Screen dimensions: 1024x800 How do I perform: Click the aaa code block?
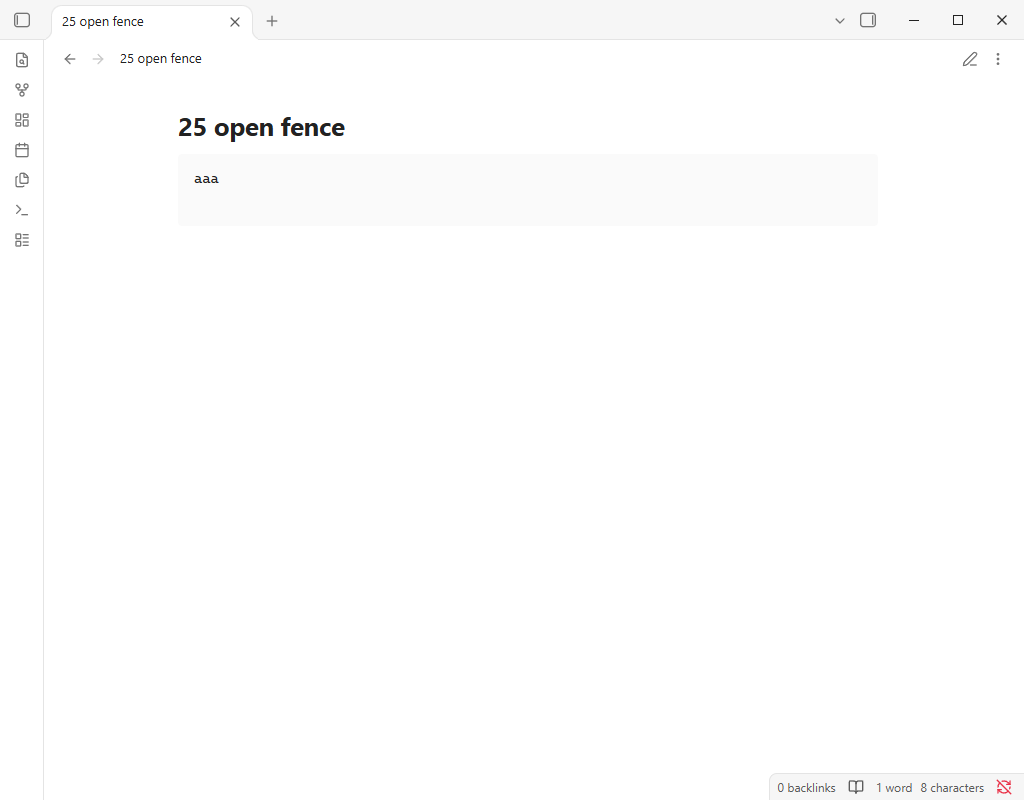click(x=528, y=190)
